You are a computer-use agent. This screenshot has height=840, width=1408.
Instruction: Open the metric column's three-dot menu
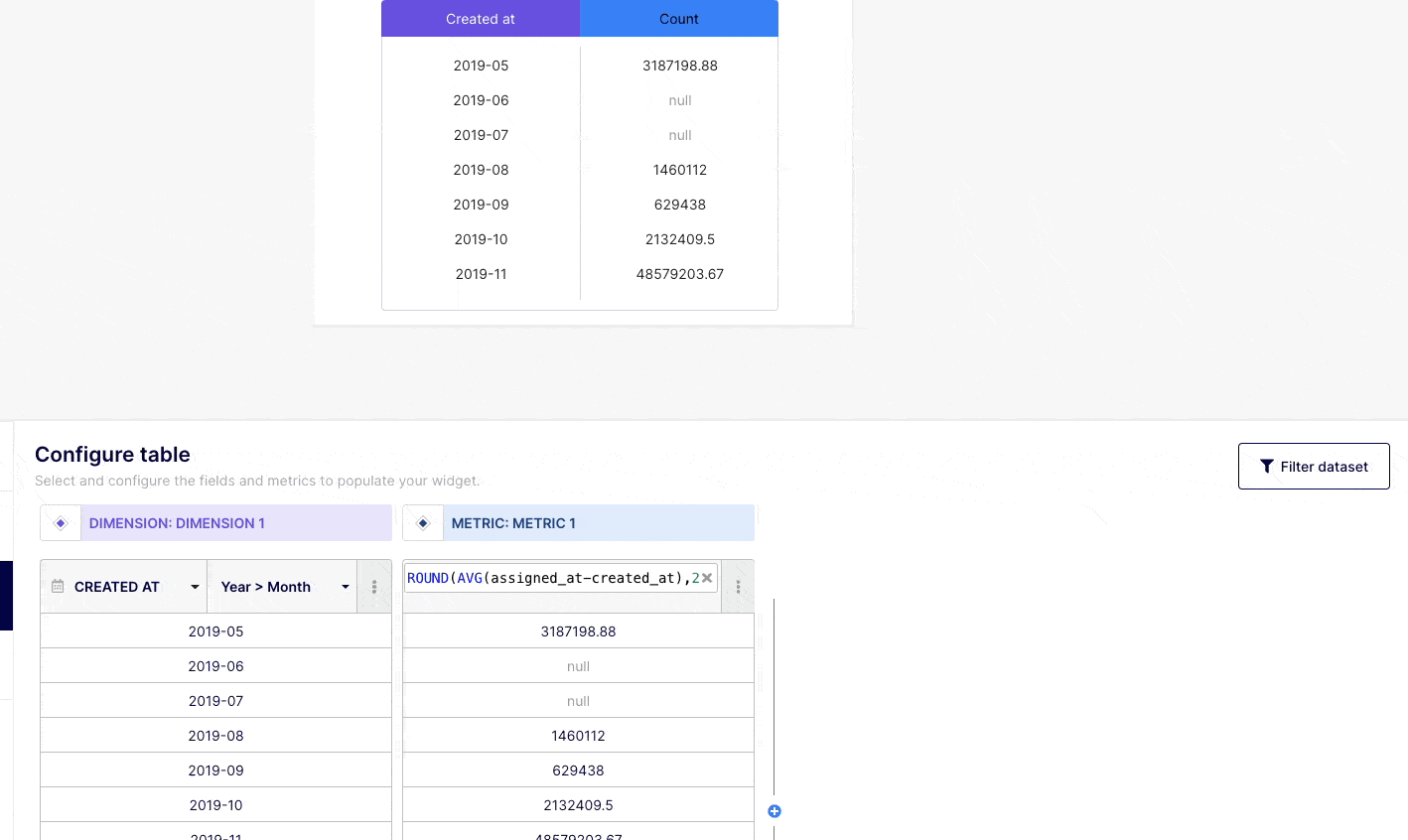coord(738,587)
